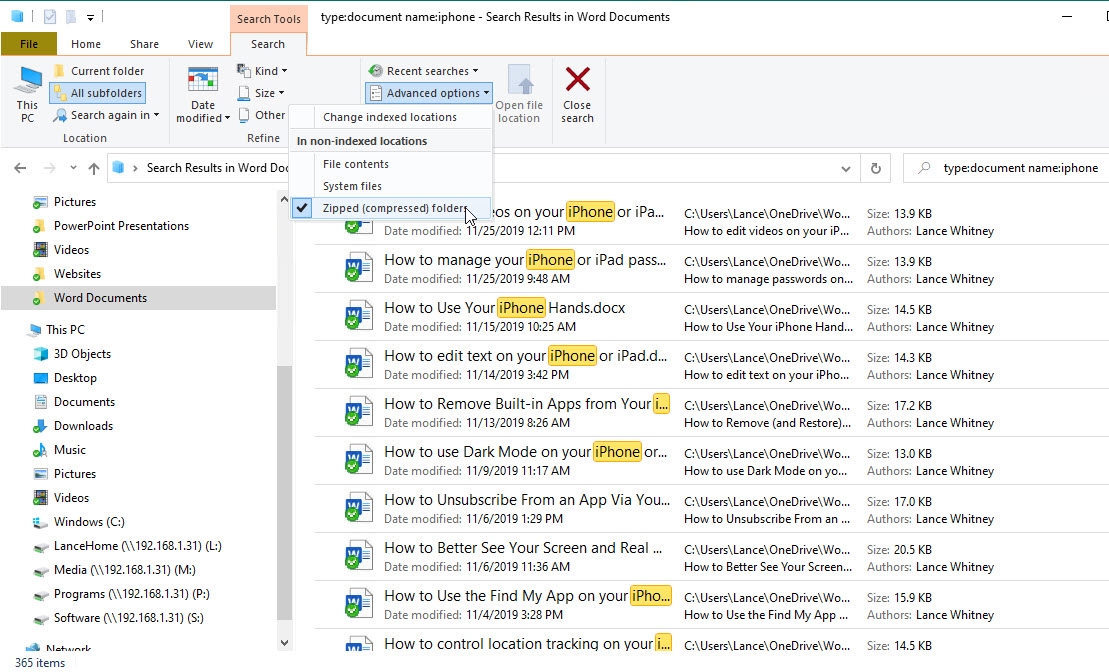Select All subfolders search location
The width and height of the screenshot is (1109, 672).
[98, 93]
